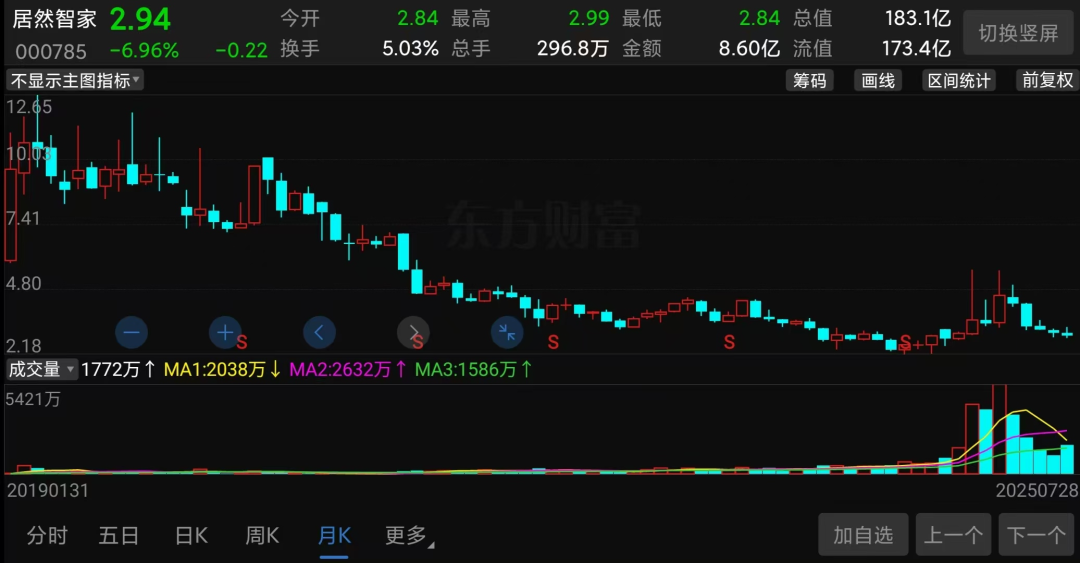The image size is (1080, 563).
Task: Go to previous stock with 上一个
Action: coord(953,535)
